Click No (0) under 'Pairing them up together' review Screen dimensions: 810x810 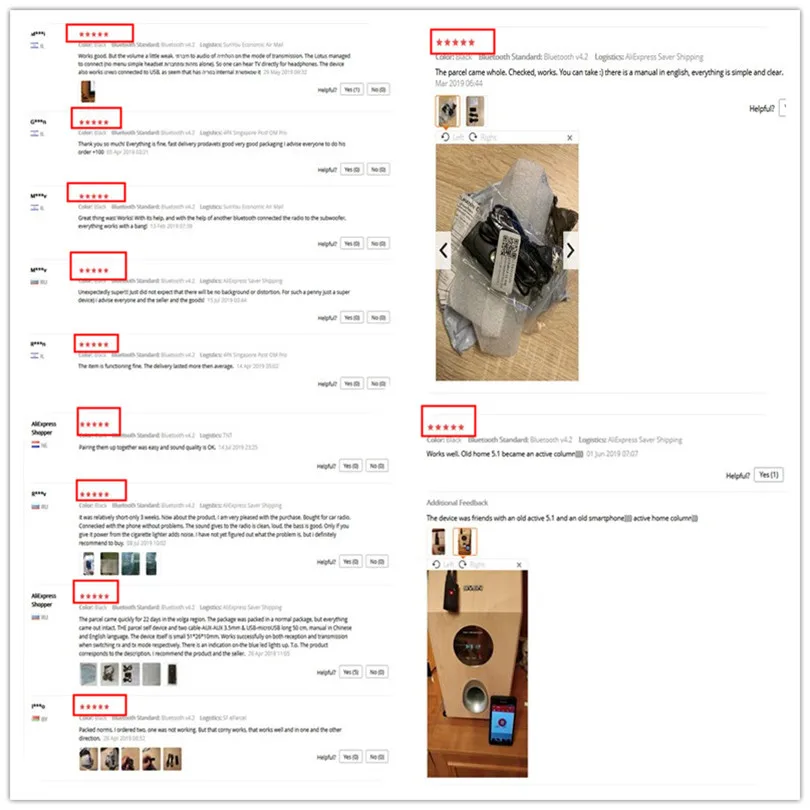[x=377, y=465]
